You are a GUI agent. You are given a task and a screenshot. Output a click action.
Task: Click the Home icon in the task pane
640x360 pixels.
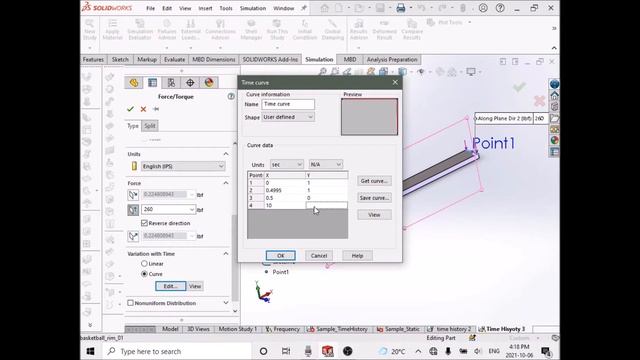click(554, 96)
